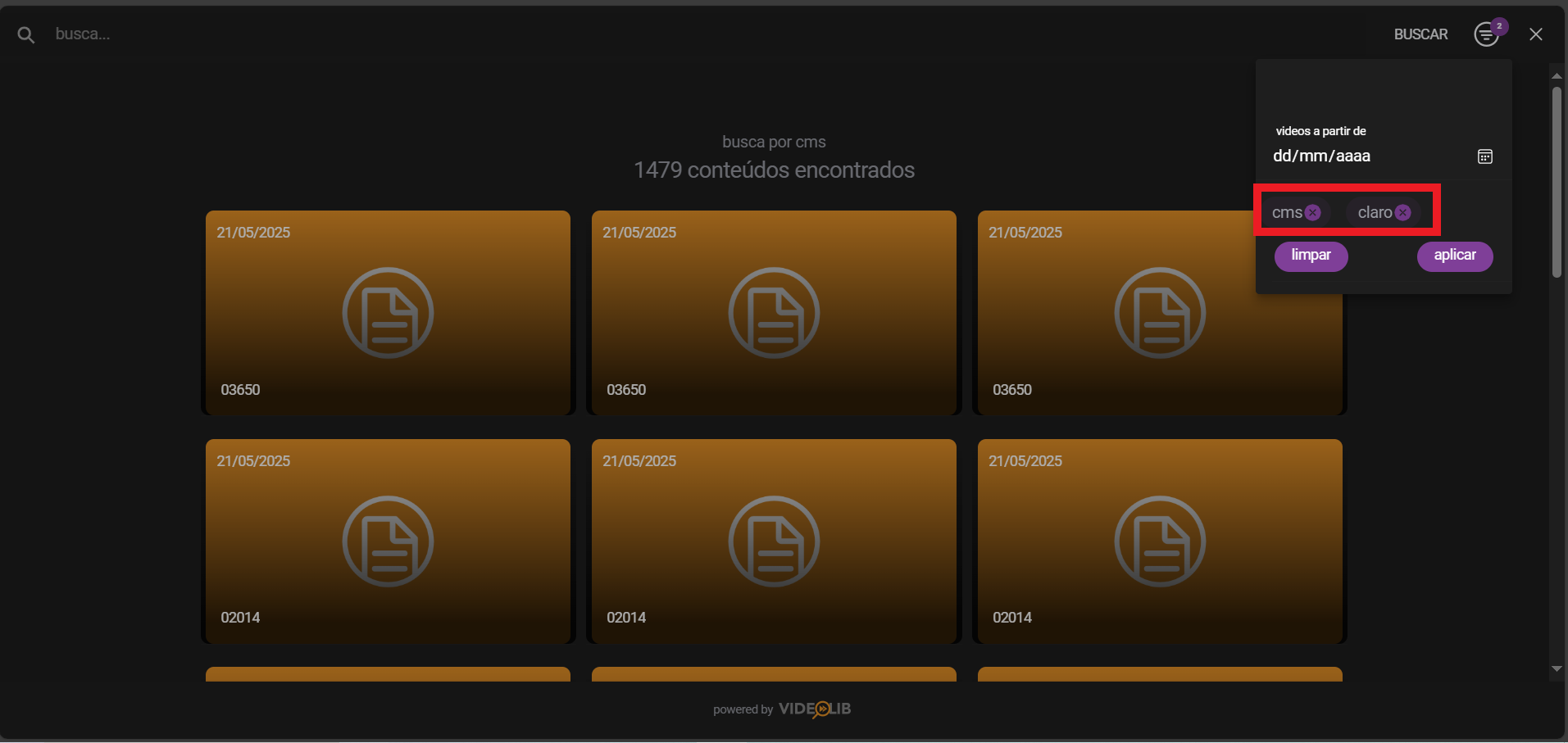Click the BUSCAR label

click(1420, 34)
